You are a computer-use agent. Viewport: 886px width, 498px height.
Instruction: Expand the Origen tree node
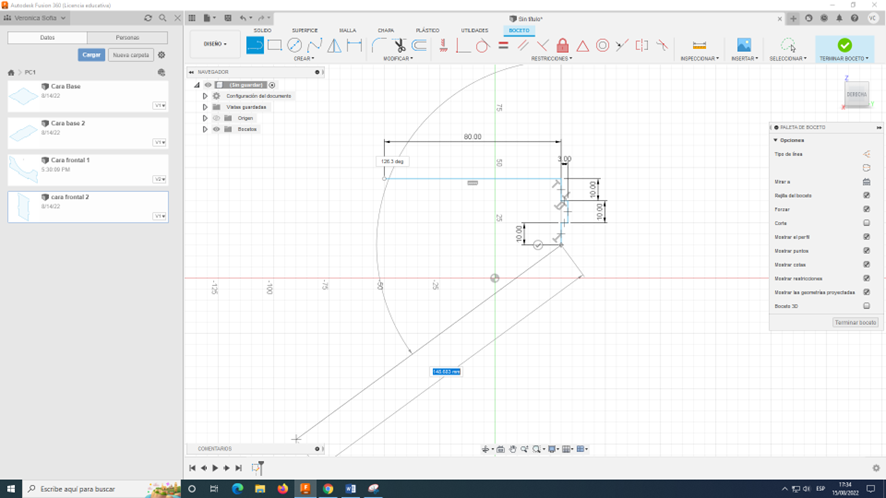[205, 118]
